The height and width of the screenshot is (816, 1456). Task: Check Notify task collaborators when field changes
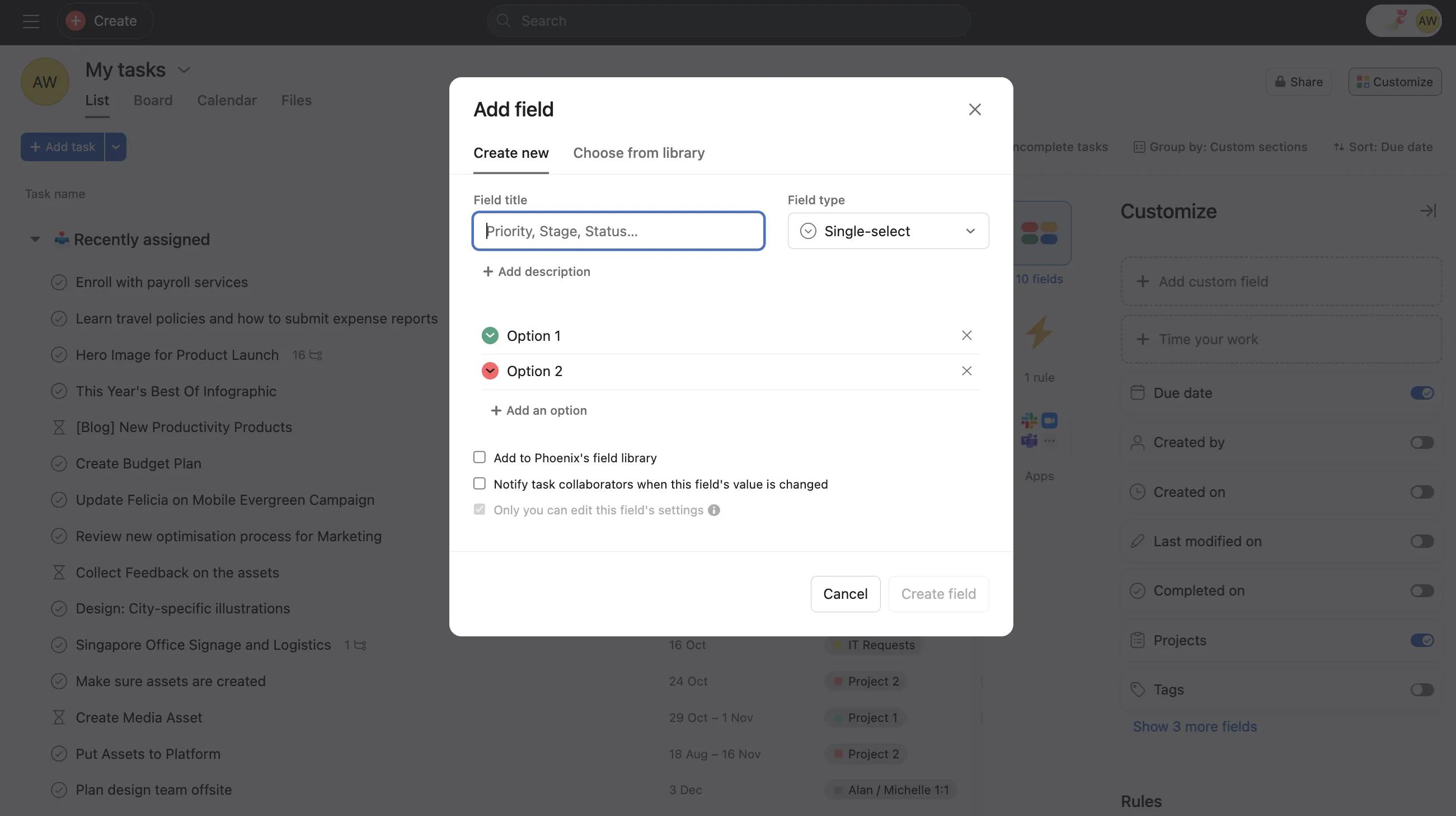tap(480, 483)
